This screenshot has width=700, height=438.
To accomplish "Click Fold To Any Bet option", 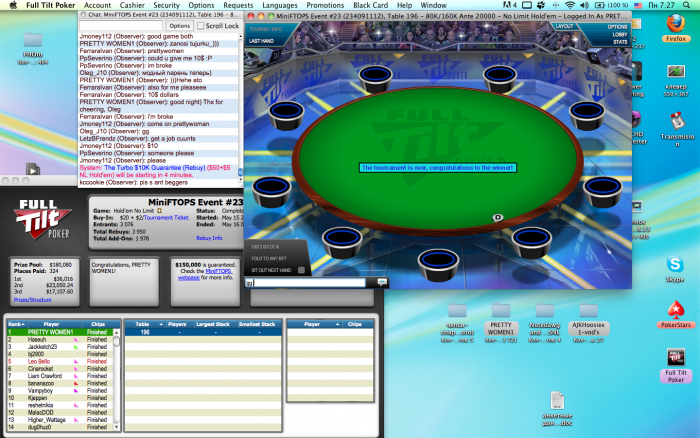I will pyautogui.click(x=269, y=259).
